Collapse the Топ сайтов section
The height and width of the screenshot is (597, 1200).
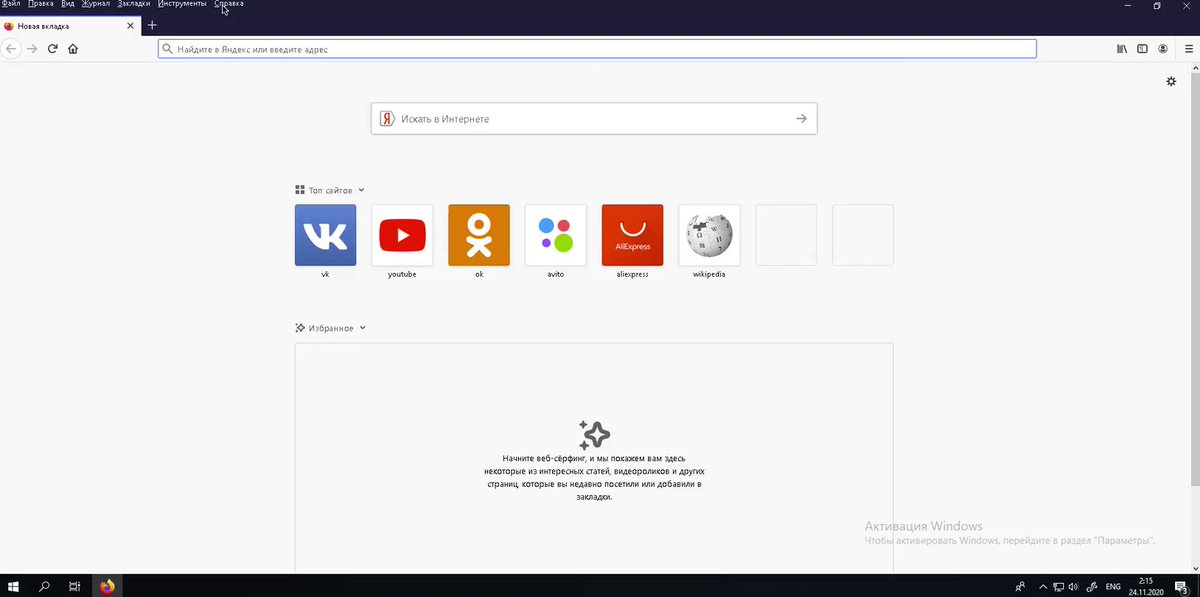coord(330,190)
